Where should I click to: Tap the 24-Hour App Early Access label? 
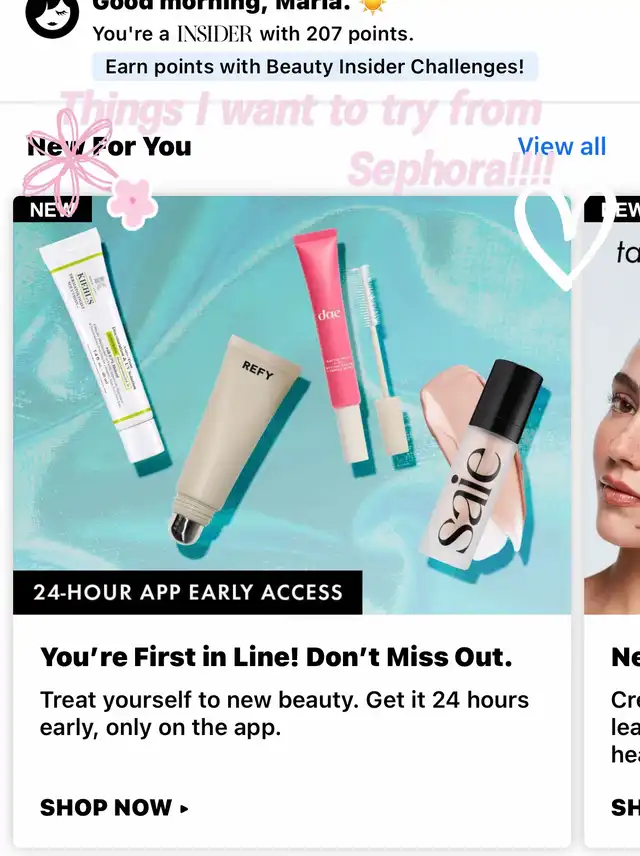point(188,592)
